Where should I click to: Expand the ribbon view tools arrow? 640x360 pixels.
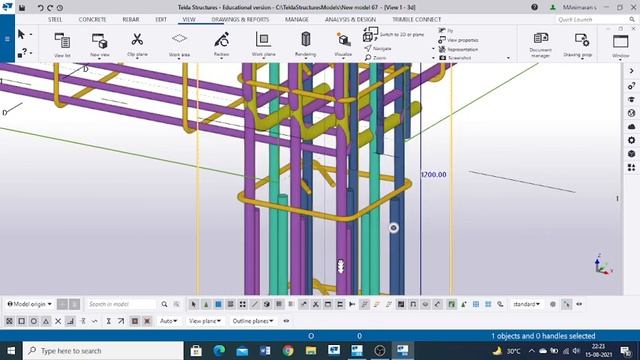coord(508,58)
